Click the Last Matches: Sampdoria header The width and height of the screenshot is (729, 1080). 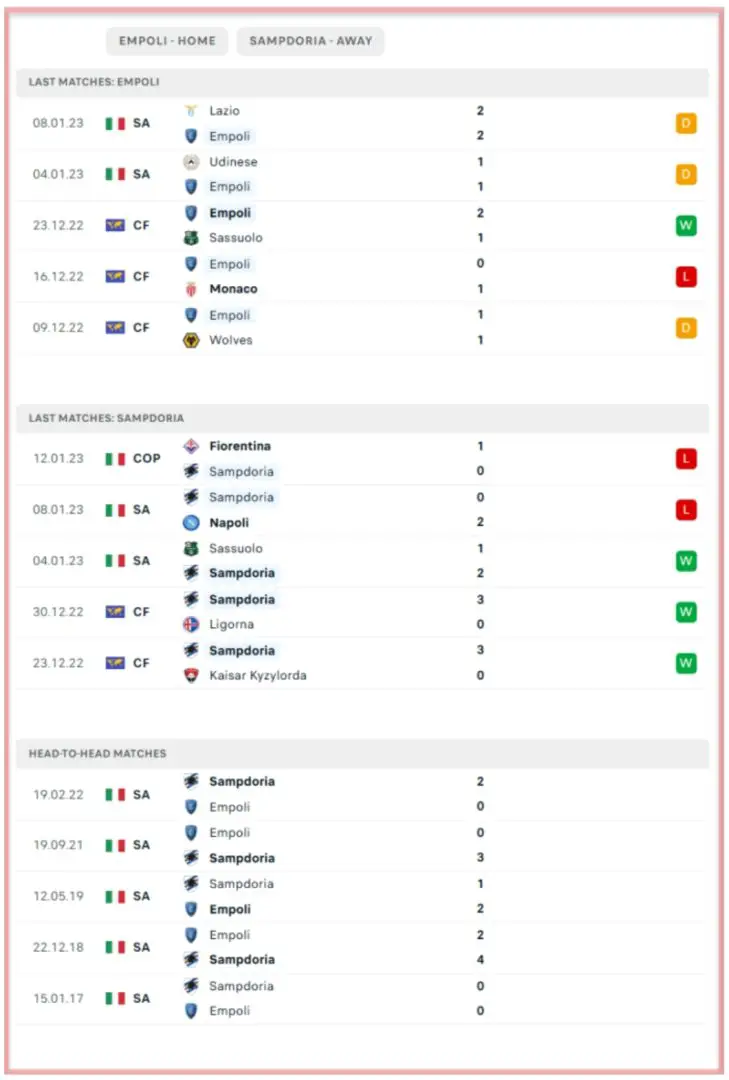(x=106, y=418)
